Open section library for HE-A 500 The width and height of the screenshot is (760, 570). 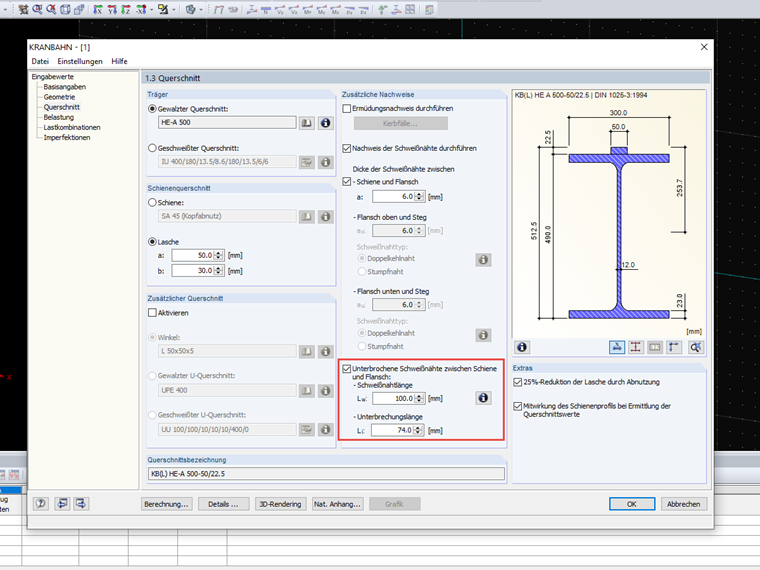(x=308, y=123)
